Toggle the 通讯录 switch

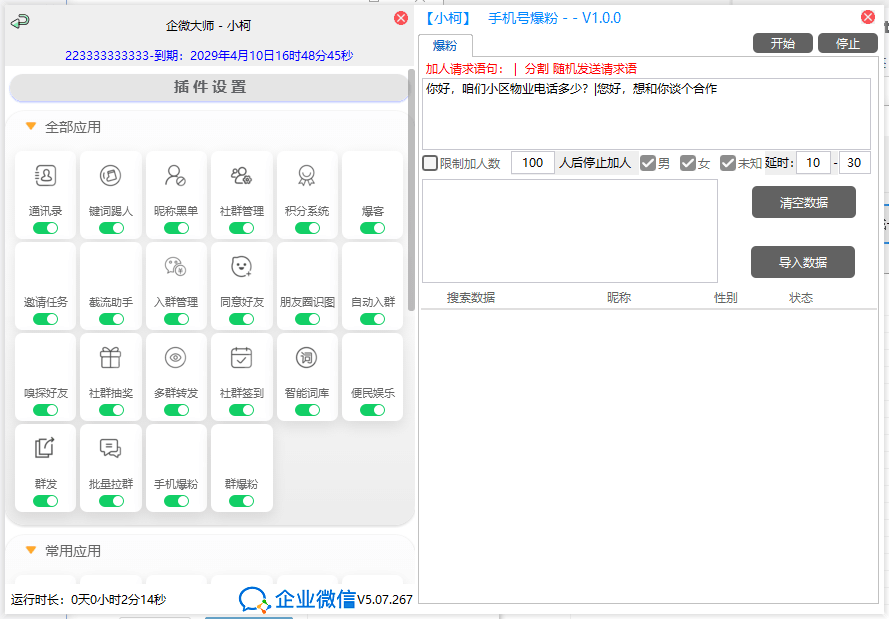tap(45, 228)
